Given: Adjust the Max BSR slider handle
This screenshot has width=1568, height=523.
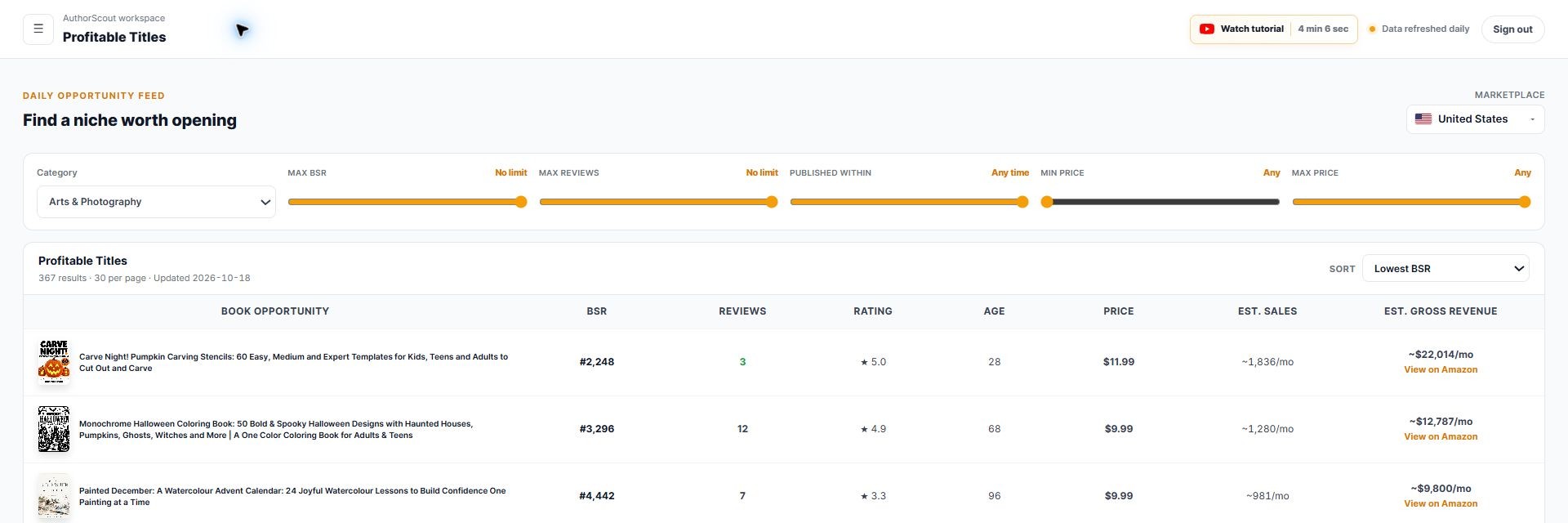Looking at the screenshot, I should (521, 202).
